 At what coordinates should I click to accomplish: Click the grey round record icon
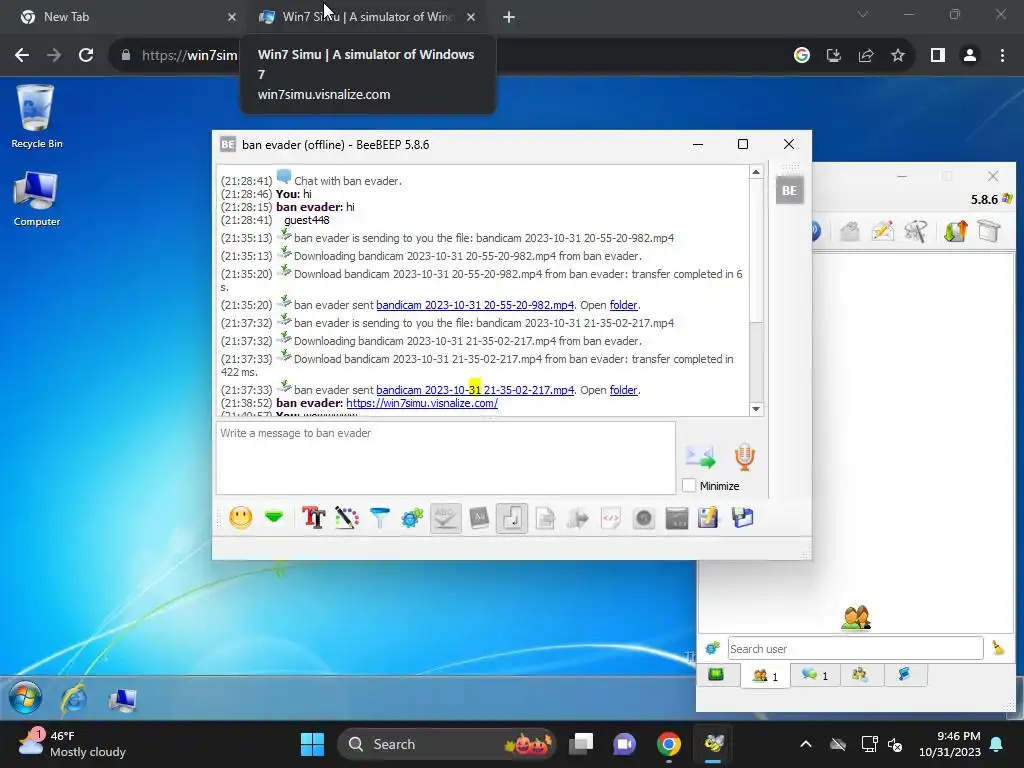click(643, 518)
